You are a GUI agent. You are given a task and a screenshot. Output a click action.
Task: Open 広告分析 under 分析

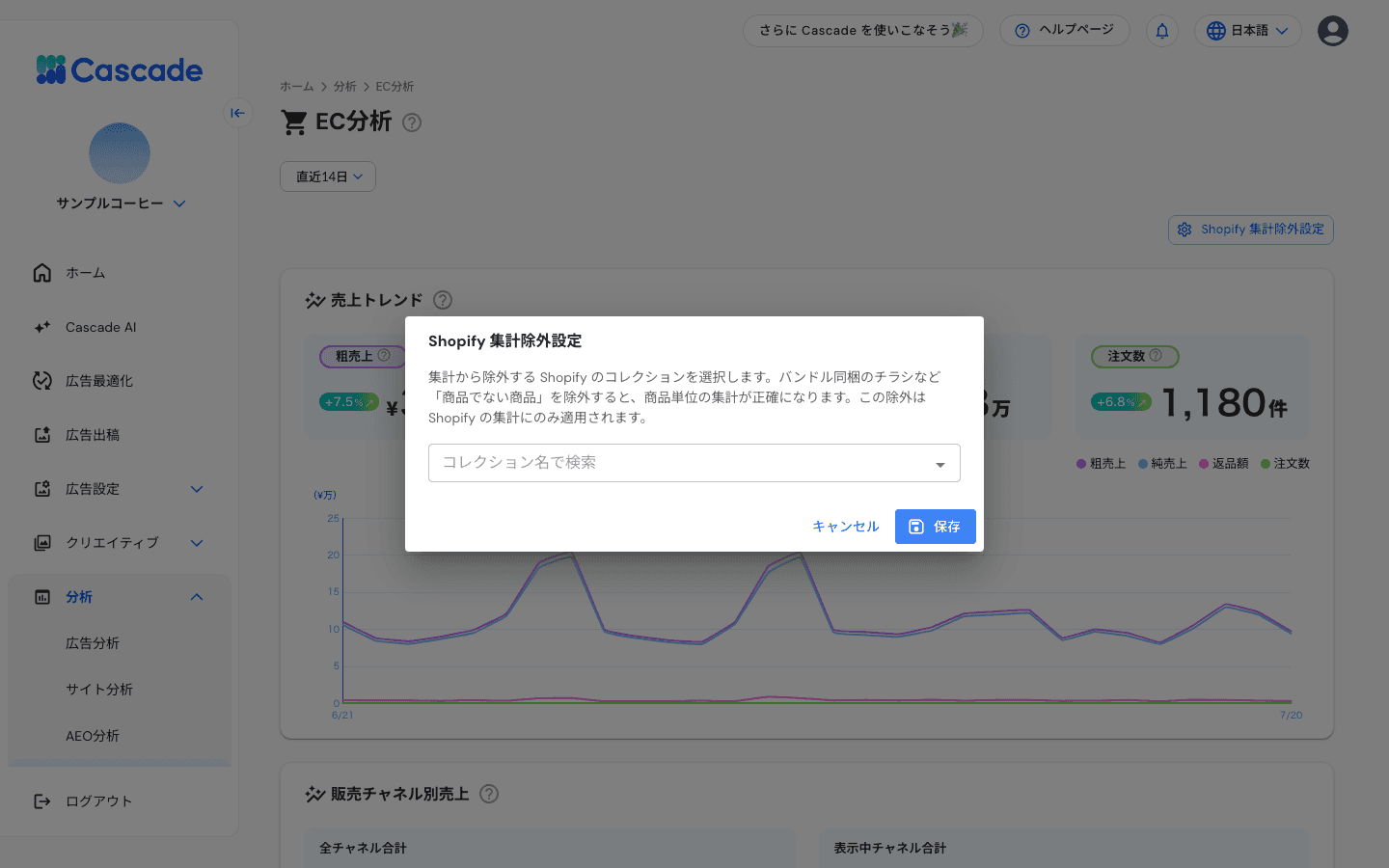tap(120, 643)
